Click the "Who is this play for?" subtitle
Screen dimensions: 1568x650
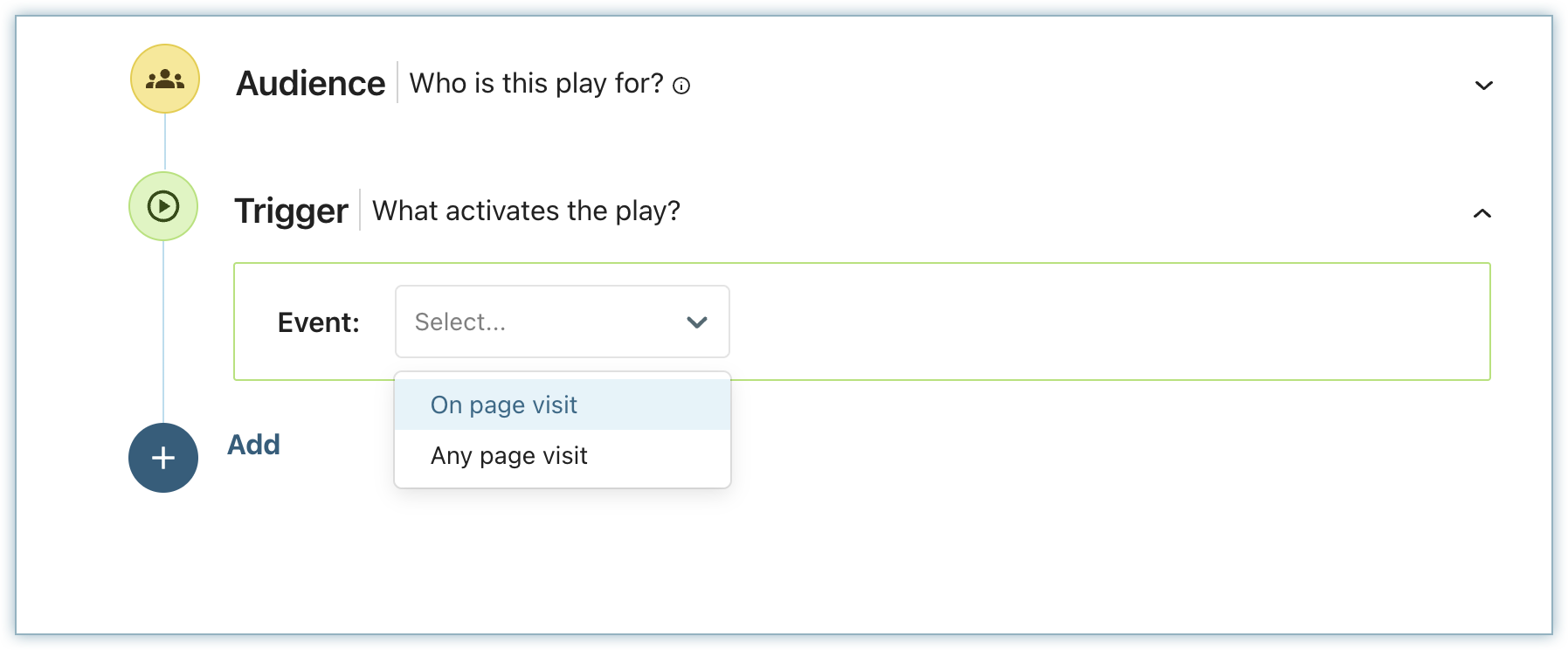tap(536, 84)
